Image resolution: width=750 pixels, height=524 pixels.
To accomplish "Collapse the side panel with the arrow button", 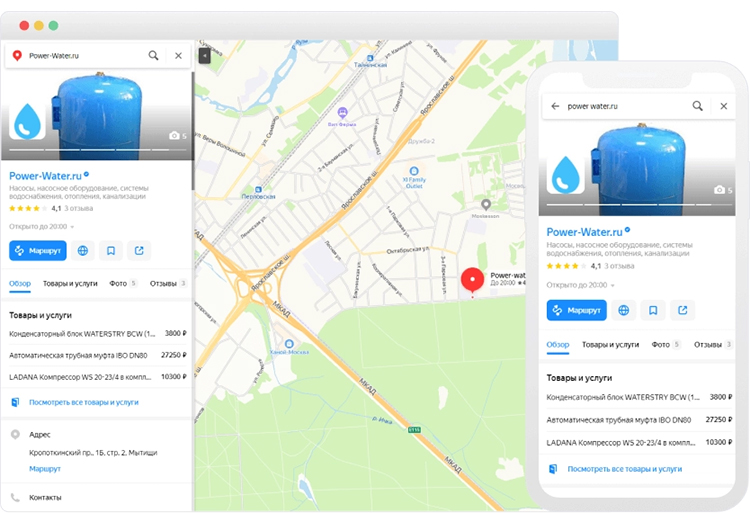I will 204,56.
